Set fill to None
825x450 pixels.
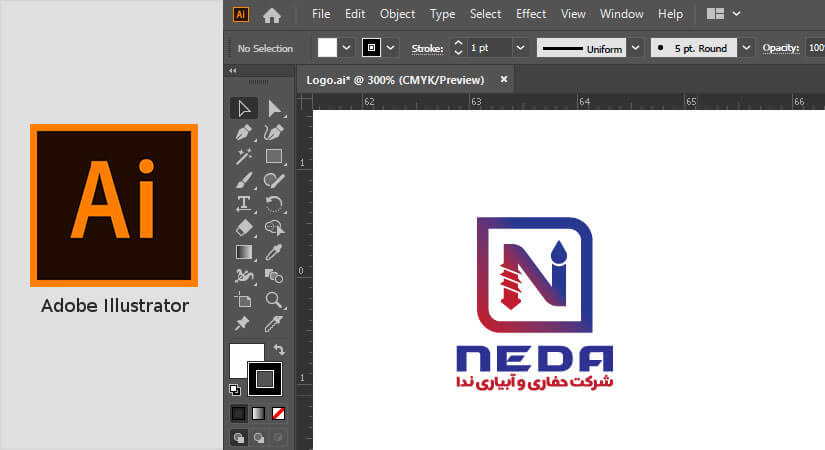(x=278, y=414)
